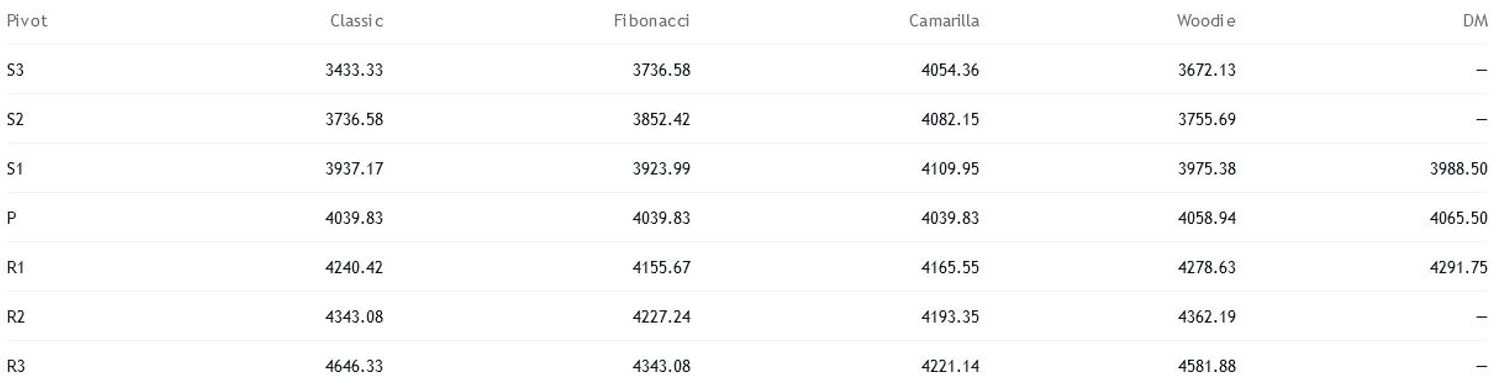Click the Classic column header
The width and height of the screenshot is (1500, 390).
point(356,21)
